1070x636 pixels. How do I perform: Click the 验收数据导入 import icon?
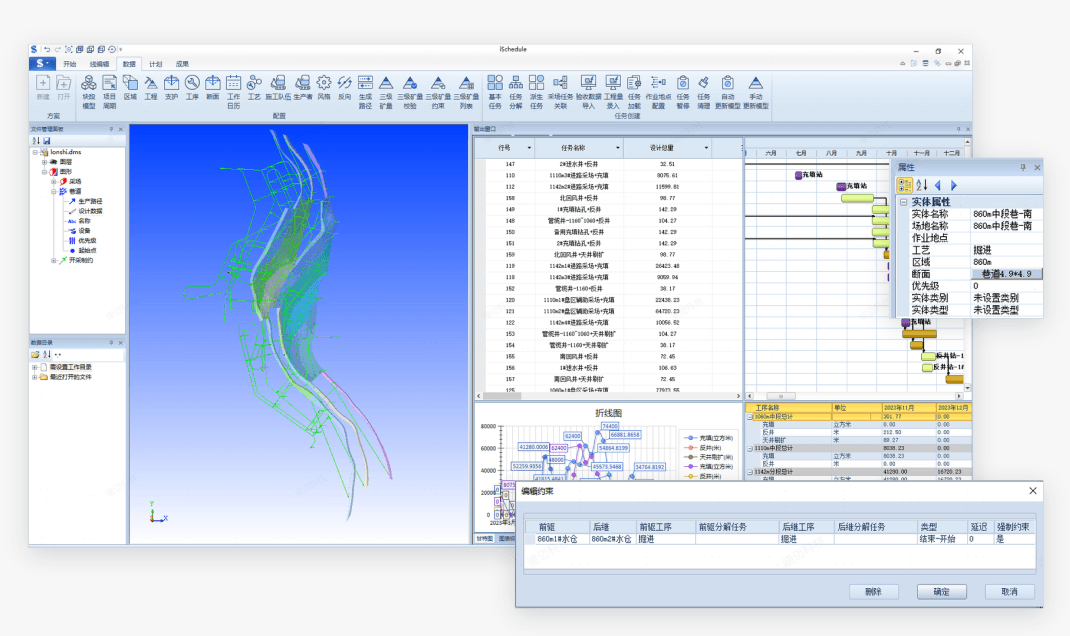(x=588, y=91)
